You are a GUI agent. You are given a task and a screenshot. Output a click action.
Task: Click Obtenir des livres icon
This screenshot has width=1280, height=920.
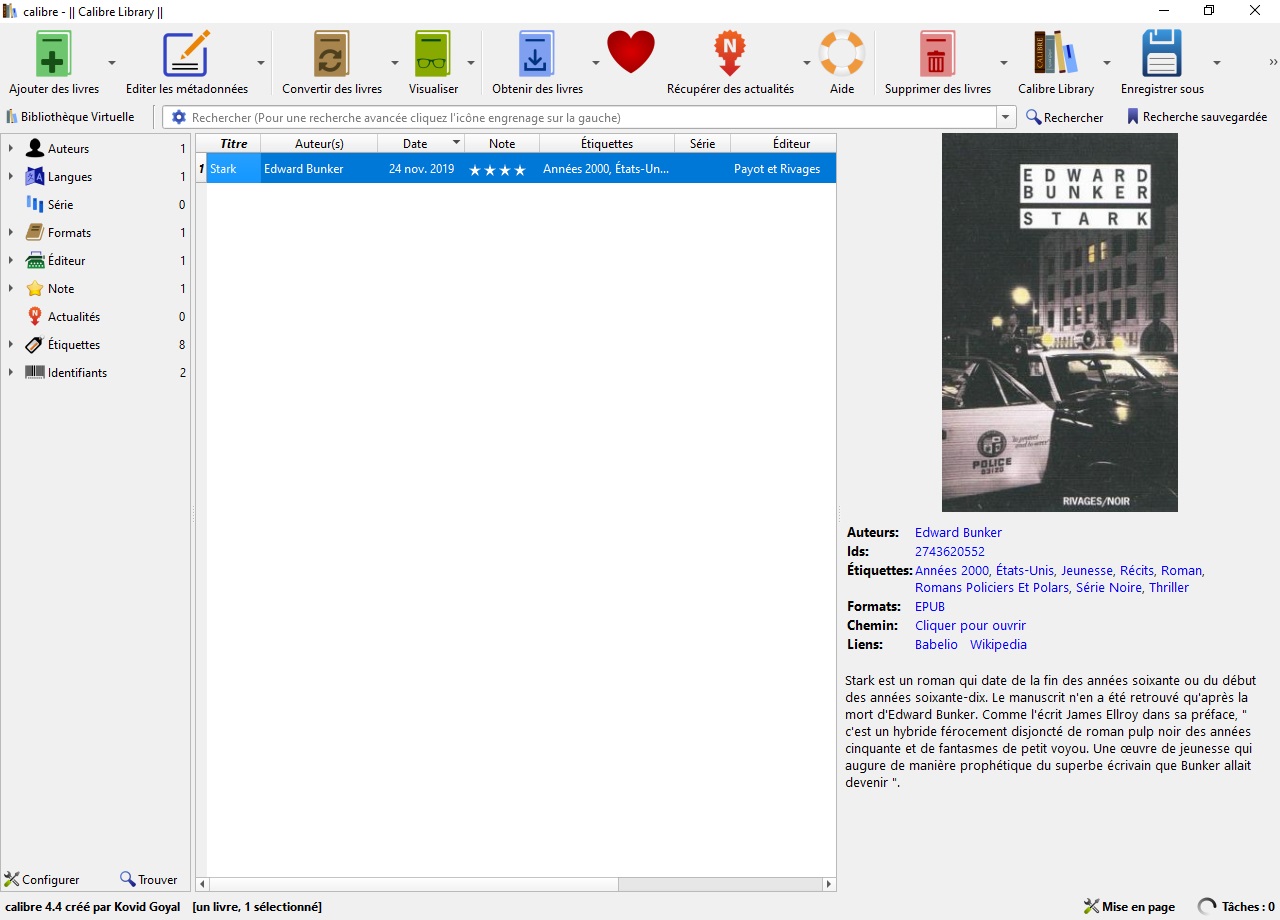pyautogui.click(x=537, y=53)
